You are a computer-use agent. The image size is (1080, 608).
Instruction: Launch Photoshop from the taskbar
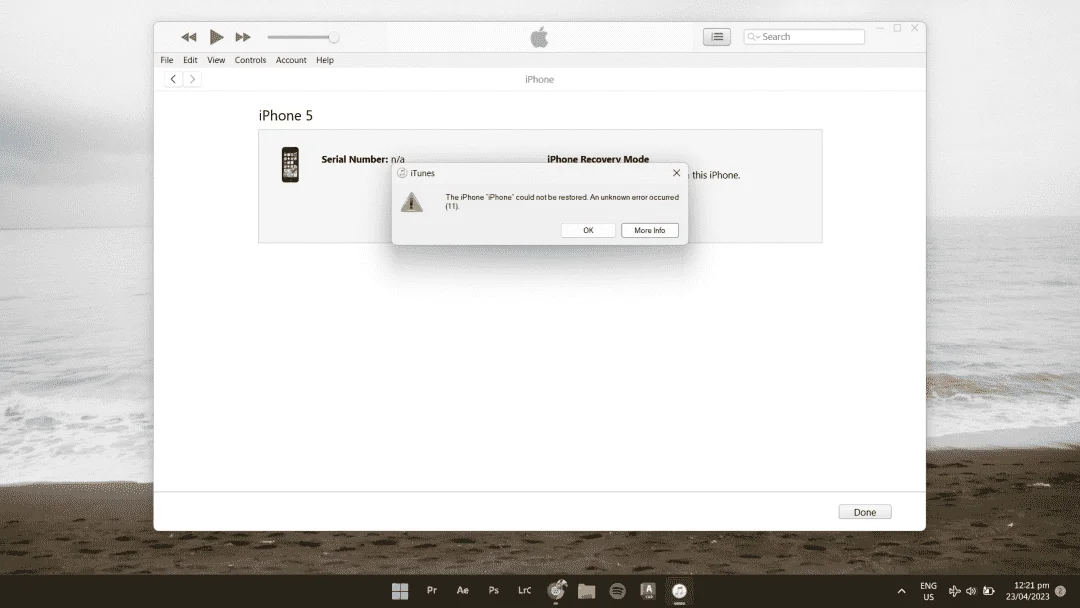pyautogui.click(x=494, y=590)
